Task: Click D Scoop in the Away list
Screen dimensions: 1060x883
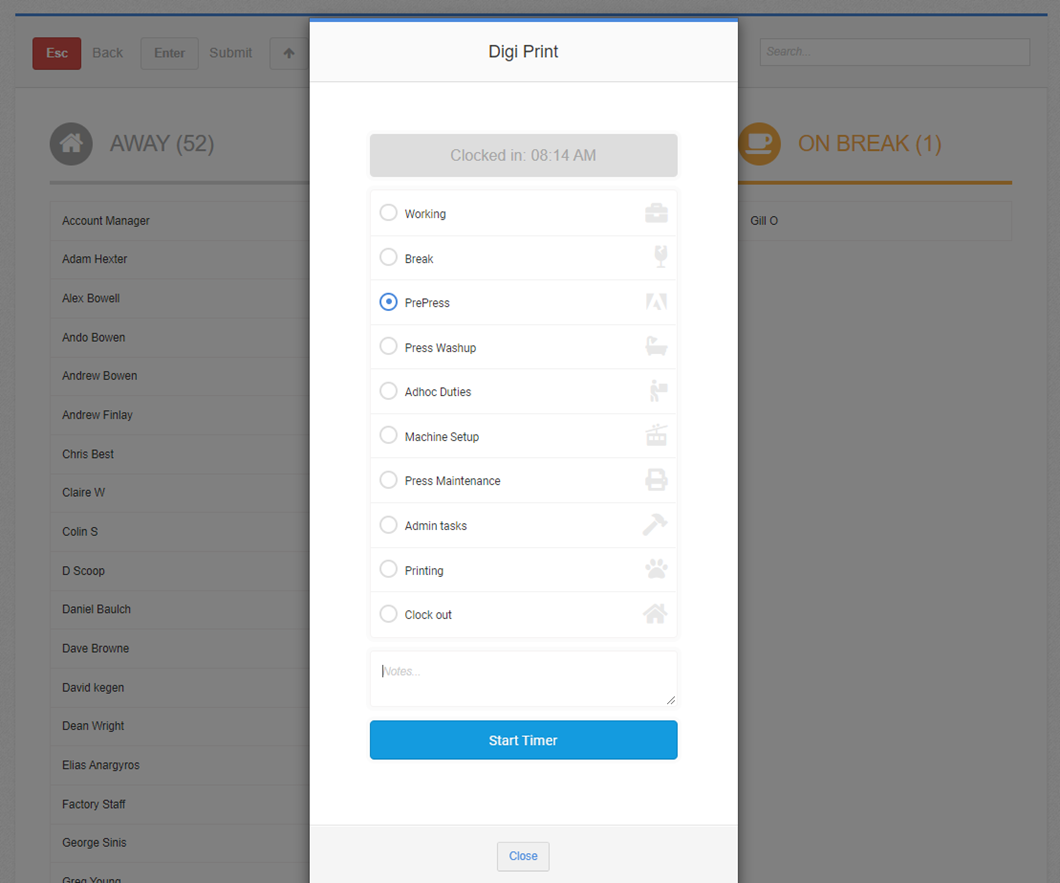Action: click(x=180, y=571)
